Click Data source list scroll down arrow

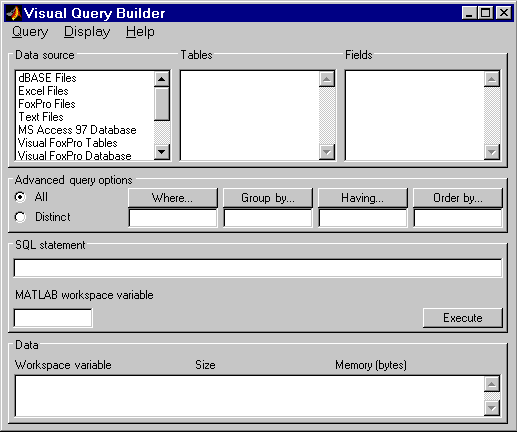coord(162,152)
